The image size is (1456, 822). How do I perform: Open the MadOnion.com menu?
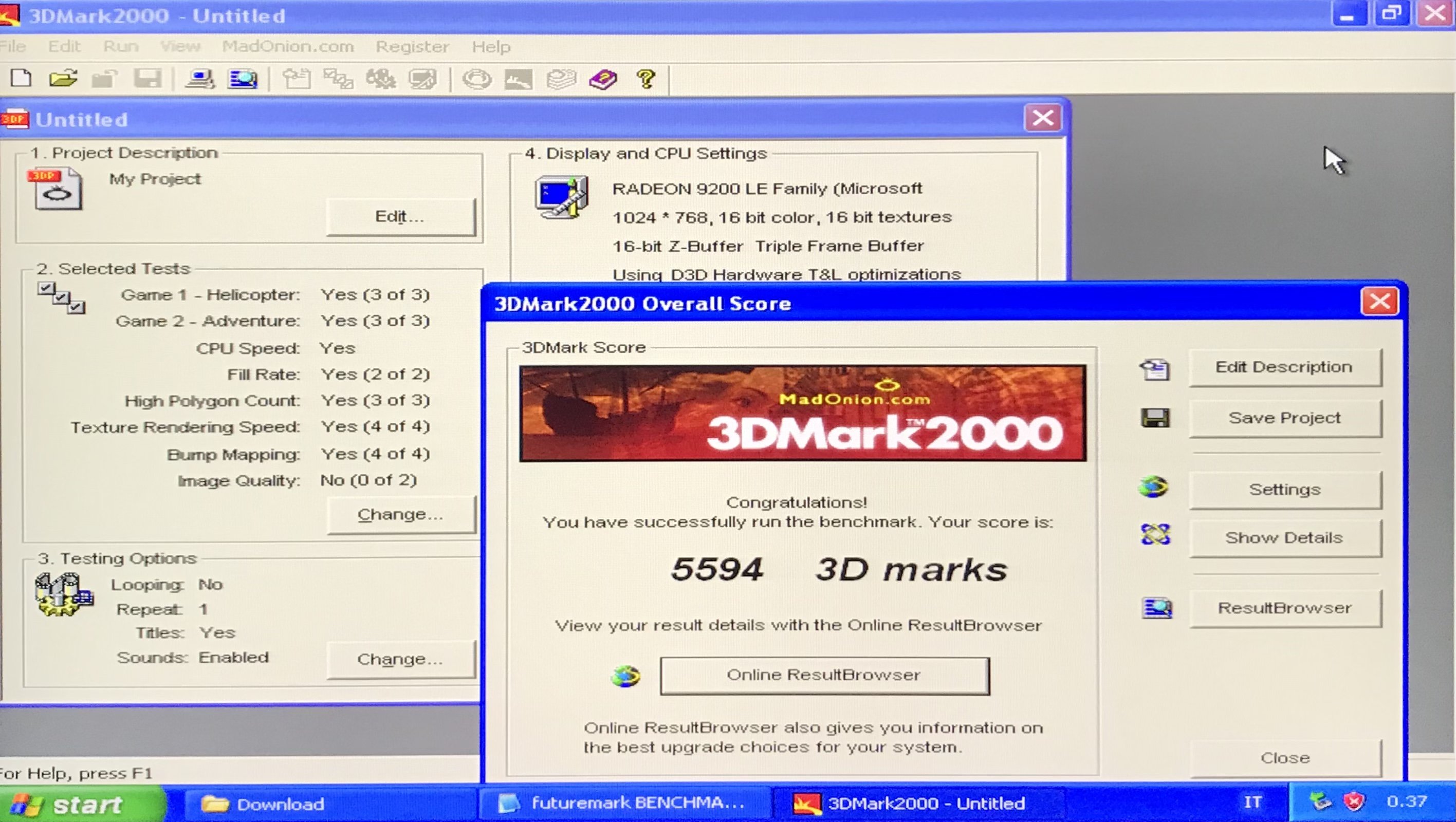pyautogui.click(x=288, y=46)
